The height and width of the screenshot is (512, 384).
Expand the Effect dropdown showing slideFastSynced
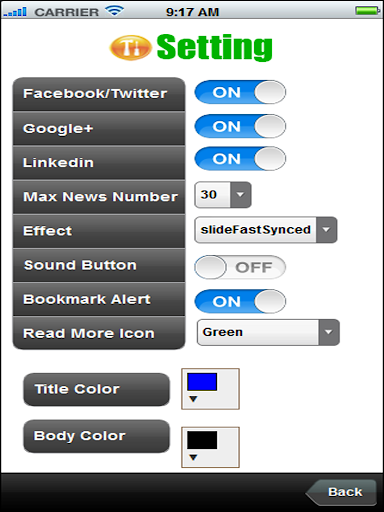(266, 230)
